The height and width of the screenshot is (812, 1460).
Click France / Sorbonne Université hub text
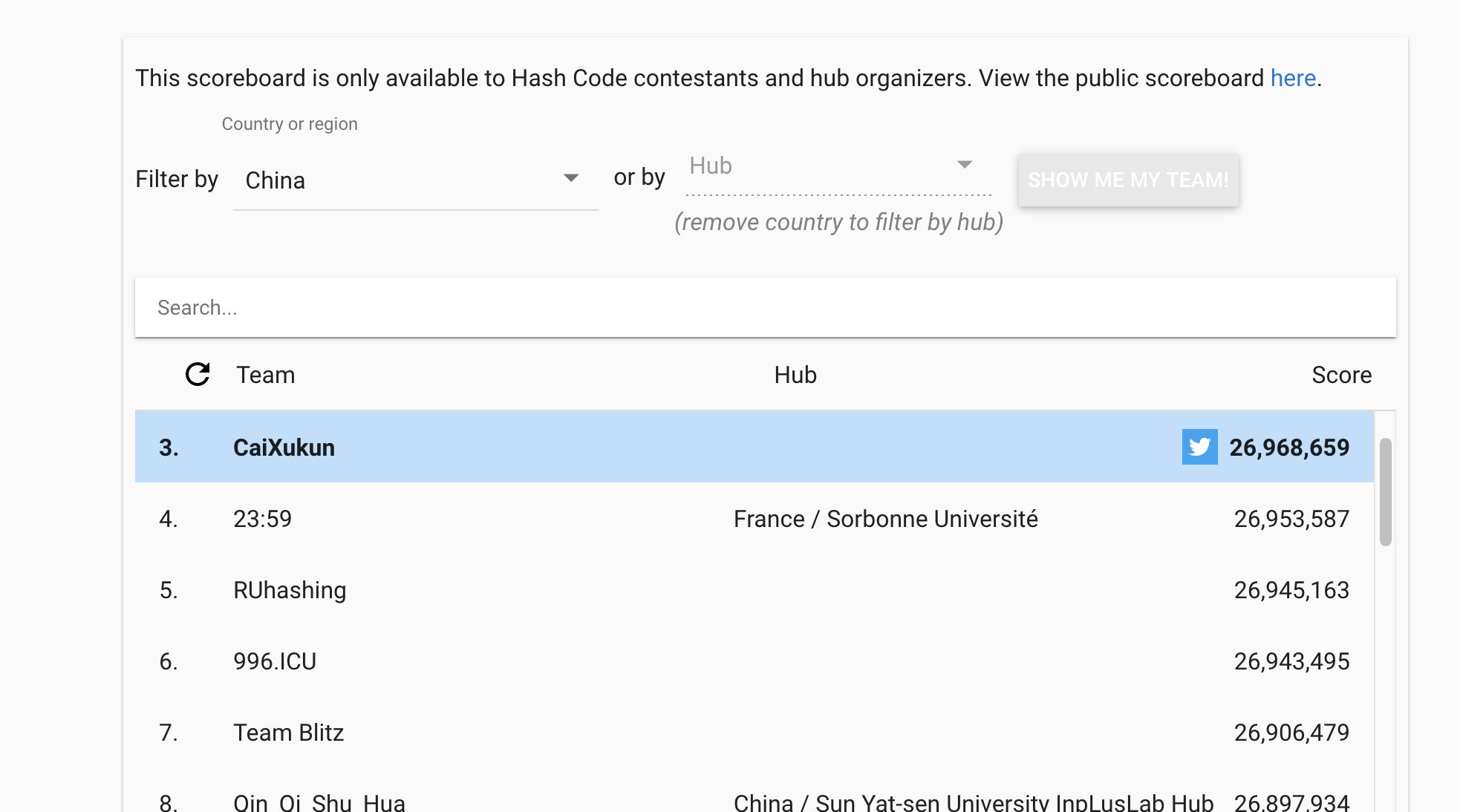(885, 519)
